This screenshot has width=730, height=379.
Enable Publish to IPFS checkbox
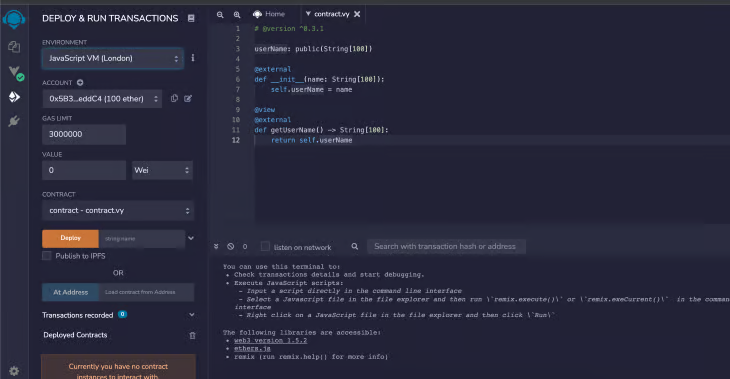point(47,256)
